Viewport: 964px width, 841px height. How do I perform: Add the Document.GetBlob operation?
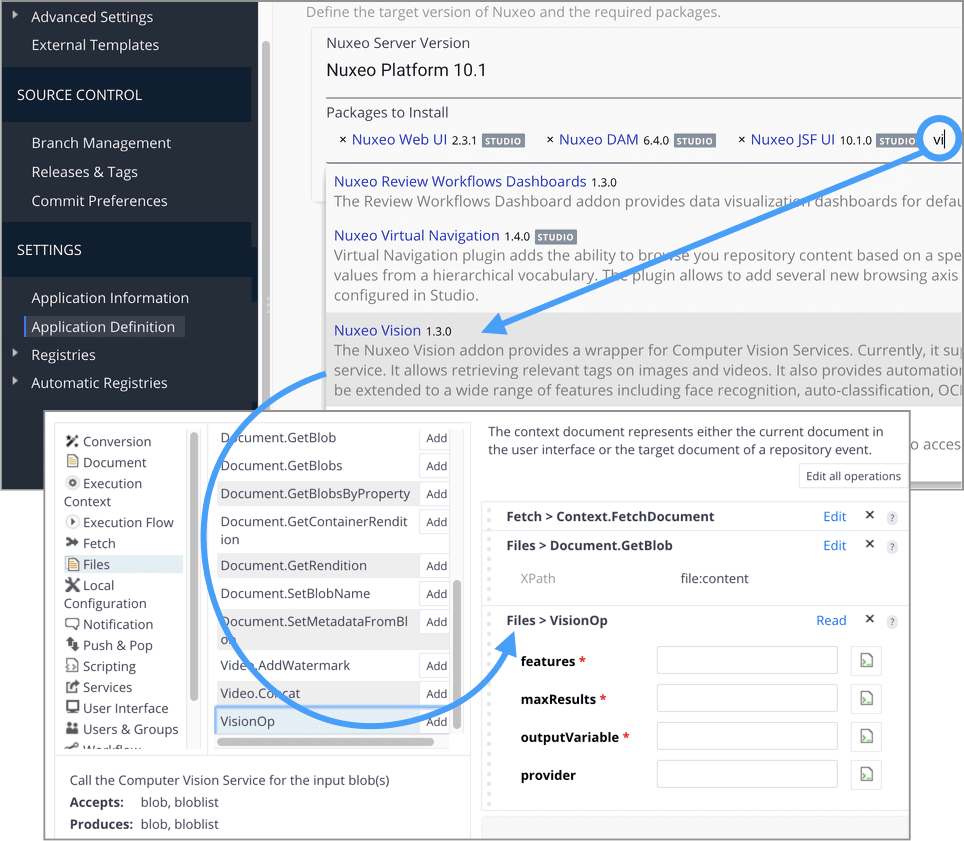436,438
